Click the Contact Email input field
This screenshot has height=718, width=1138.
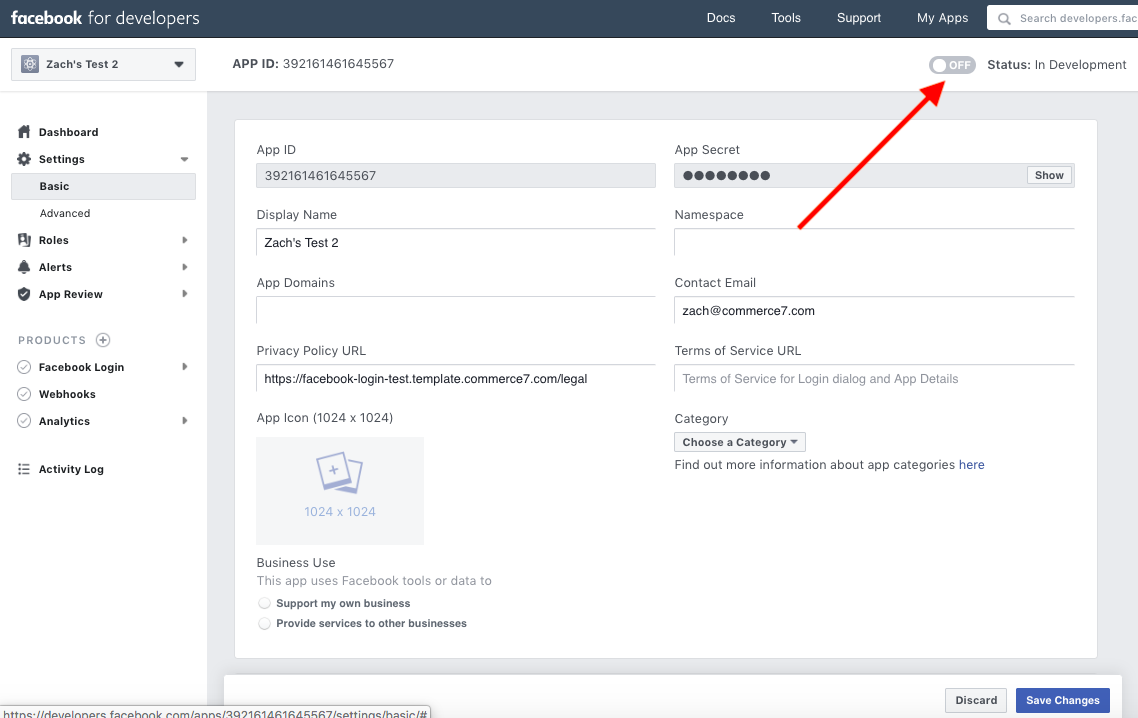click(874, 310)
